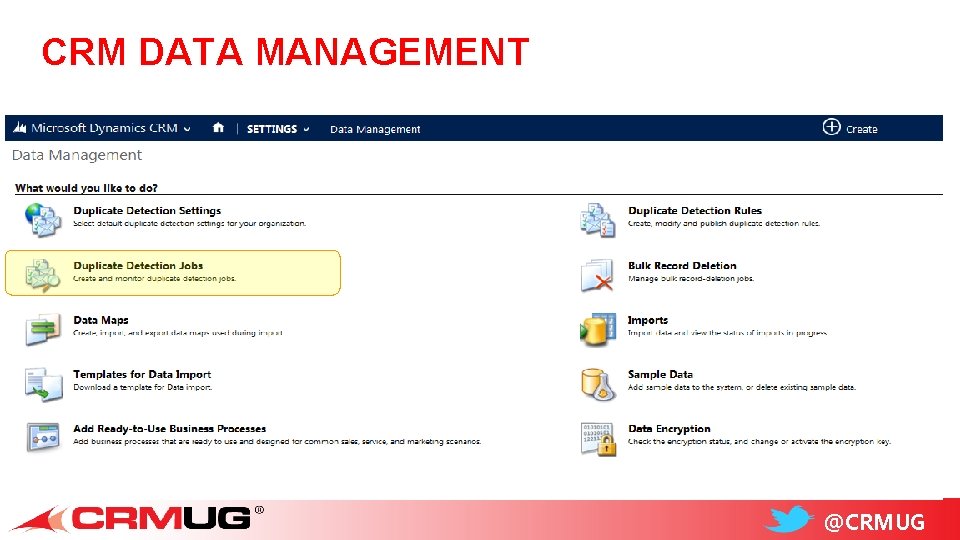Image resolution: width=960 pixels, height=540 pixels.
Task: Open Duplicate Detection Settings link
Action: pos(147,211)
